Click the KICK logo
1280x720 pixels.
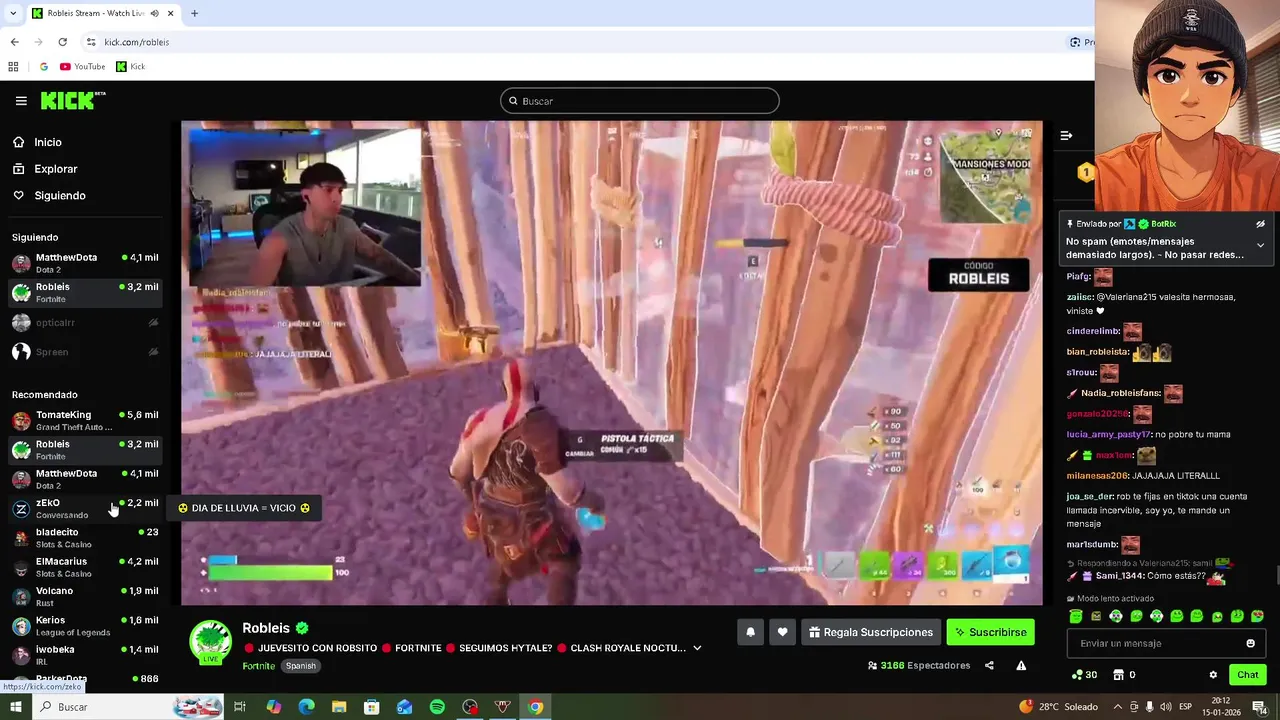[72, 100]
